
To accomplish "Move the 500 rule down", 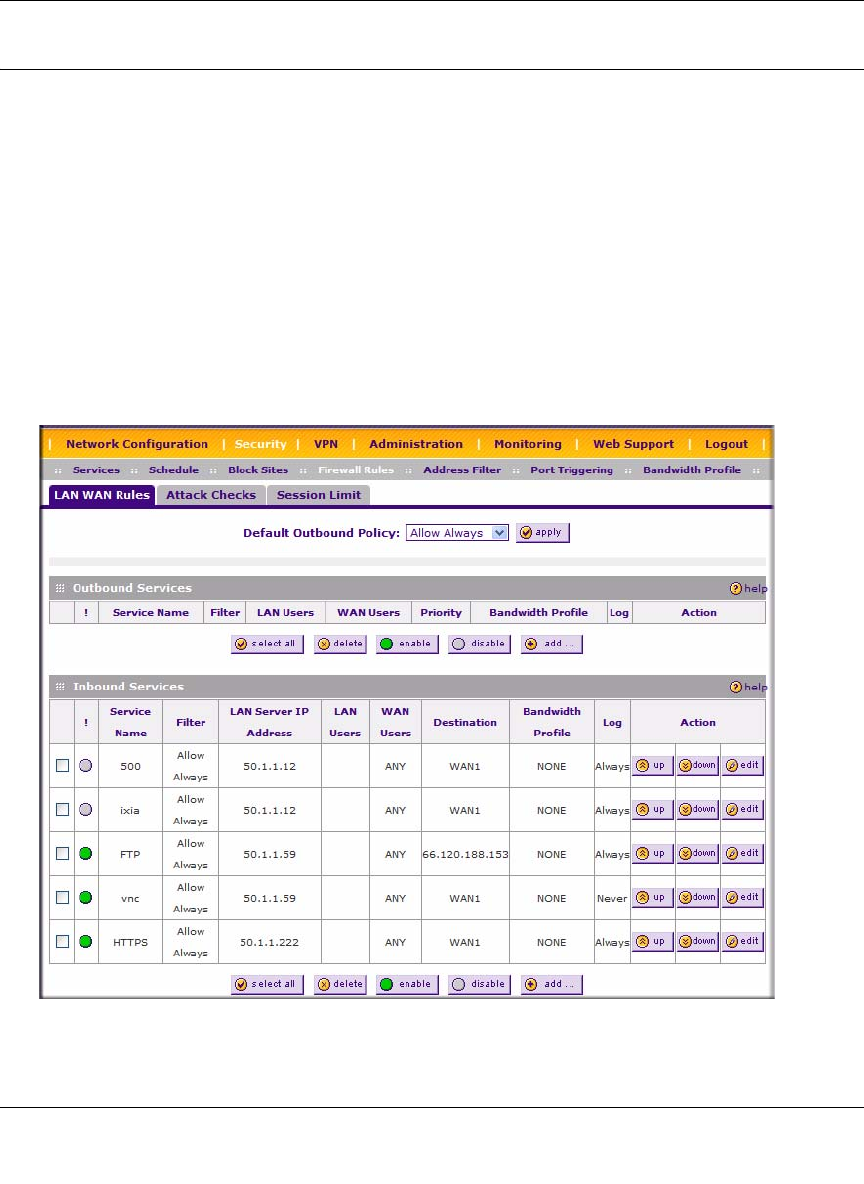I will (x=697, y=766).
